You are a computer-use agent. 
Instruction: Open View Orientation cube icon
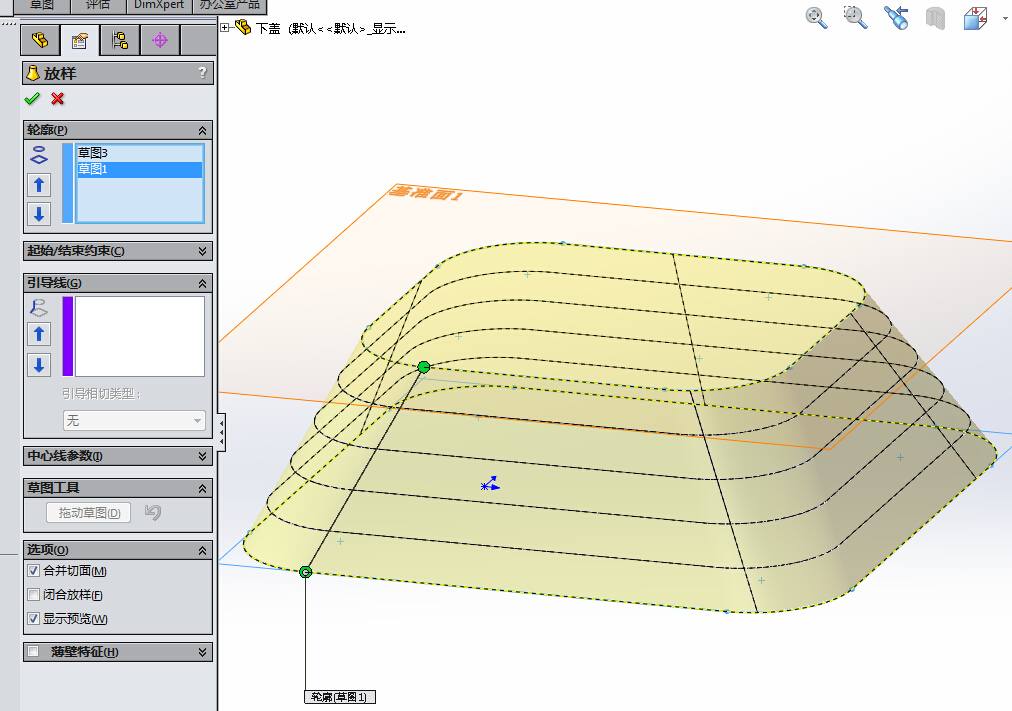click(x=975, y=18)
